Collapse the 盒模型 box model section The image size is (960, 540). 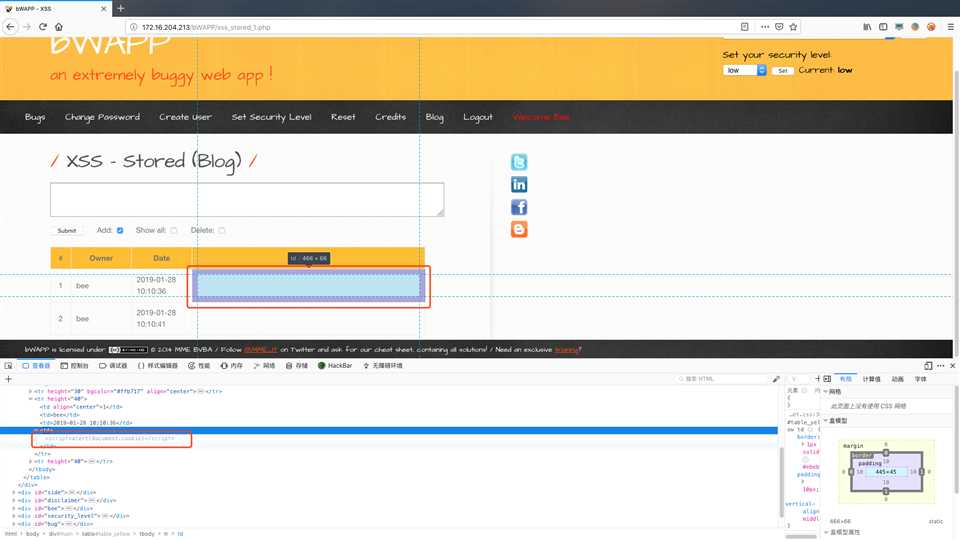click(825, 421)
